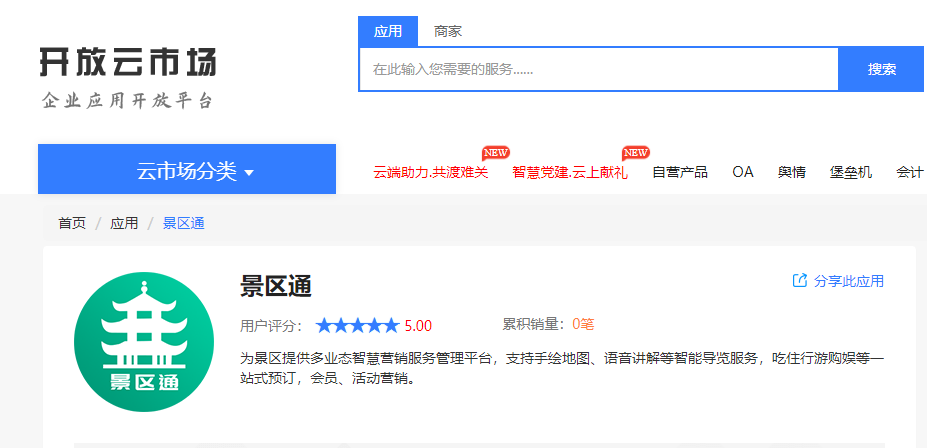Select 舆情 from the navigation bar

(x=792, y=172)
